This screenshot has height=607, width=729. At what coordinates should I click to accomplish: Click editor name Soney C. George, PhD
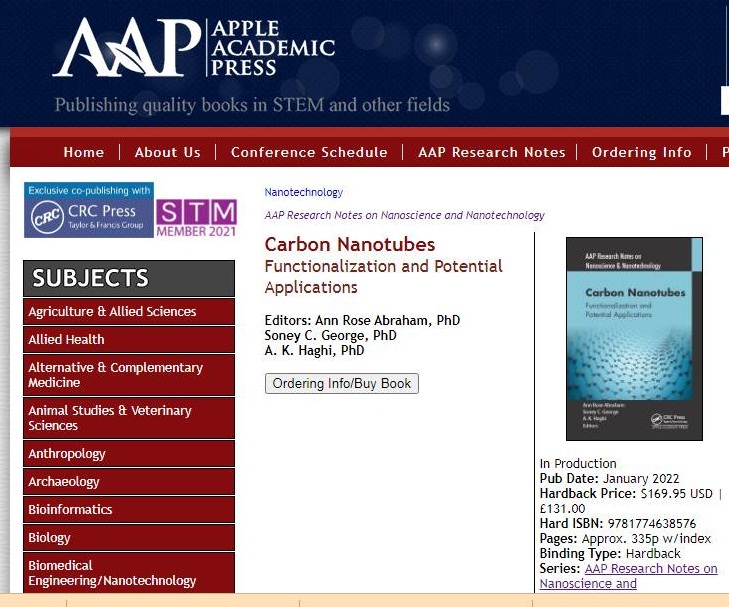pyautogui.click(x=331, y=335)
